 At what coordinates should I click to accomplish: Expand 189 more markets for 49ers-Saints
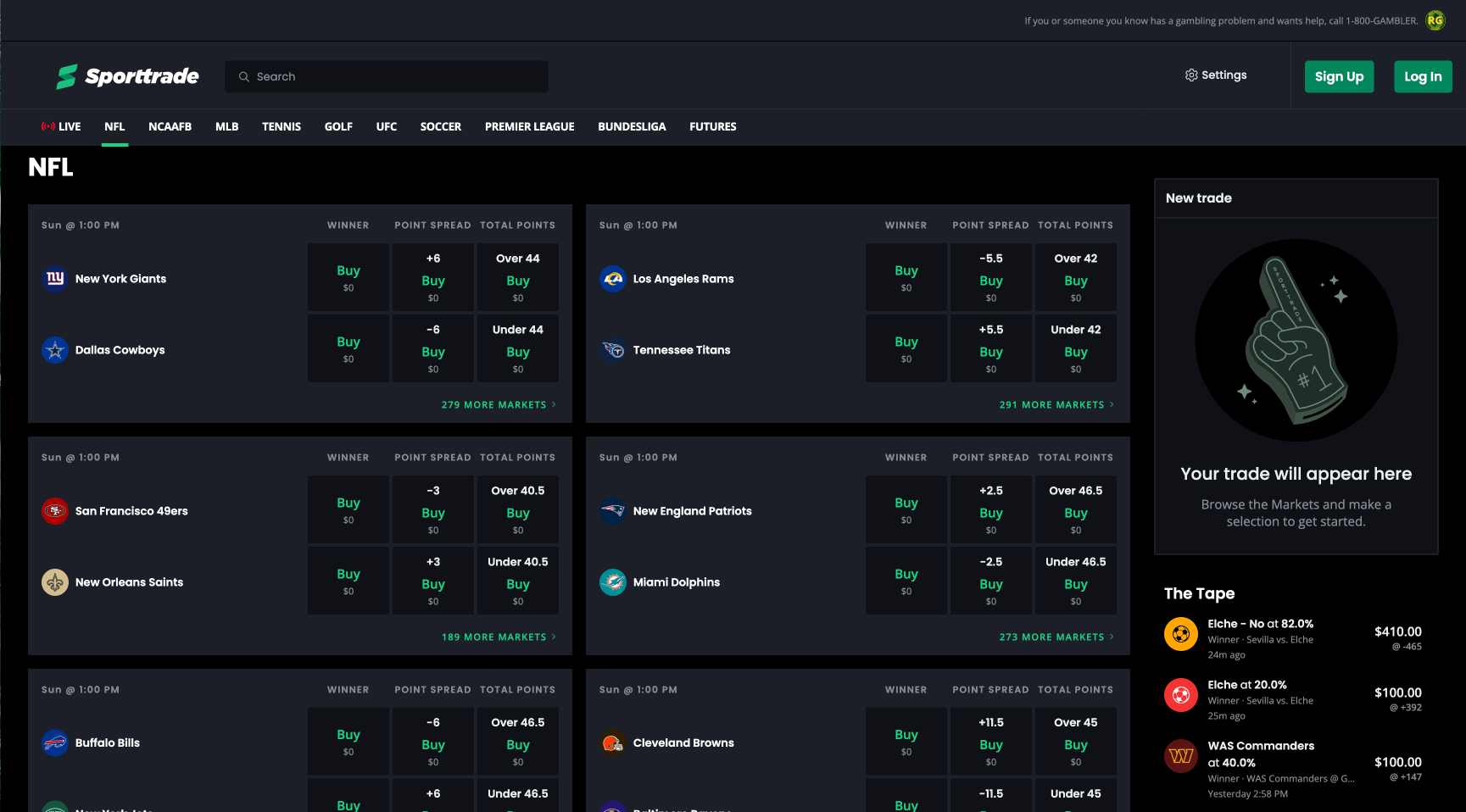[x=499, y=637]
